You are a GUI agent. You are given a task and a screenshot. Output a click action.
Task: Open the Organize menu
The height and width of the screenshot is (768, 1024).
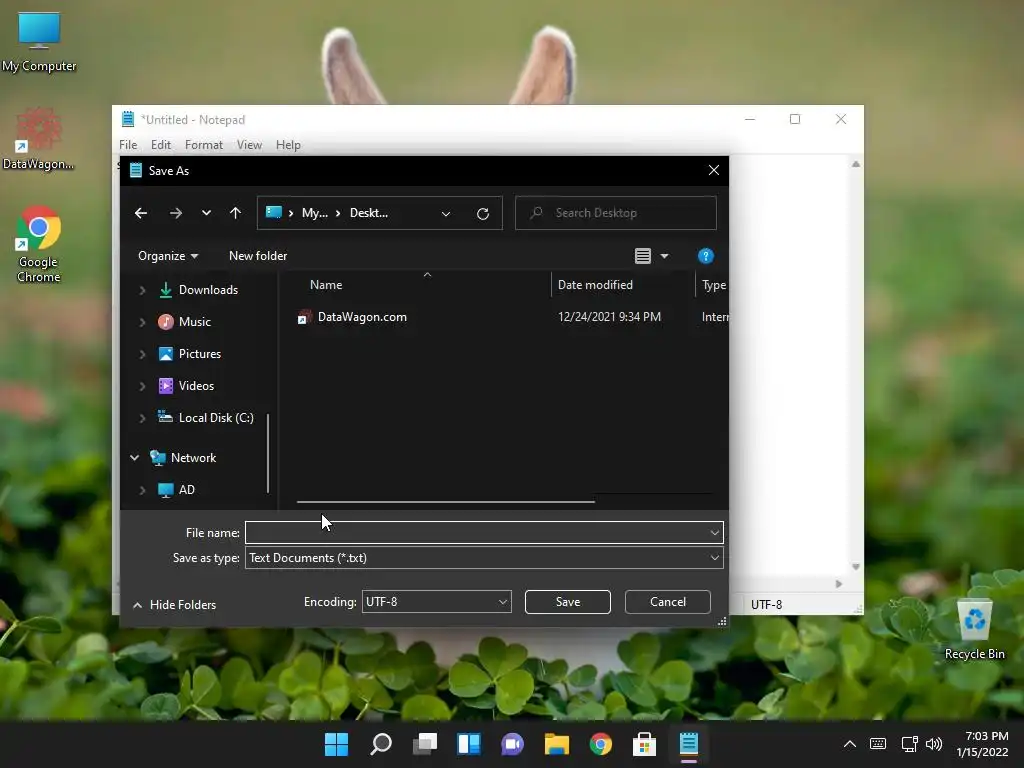click(x=168, y=256)
